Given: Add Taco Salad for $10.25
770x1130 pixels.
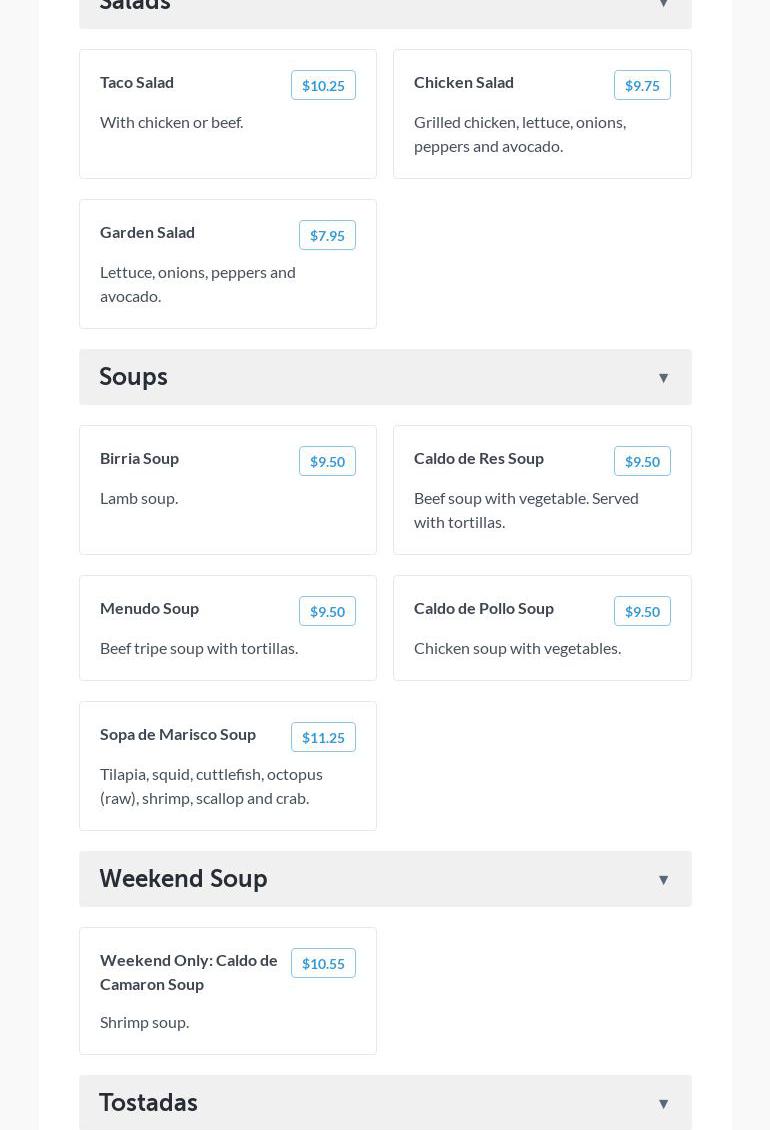Looking at the screenshot, I should [323, 85].
